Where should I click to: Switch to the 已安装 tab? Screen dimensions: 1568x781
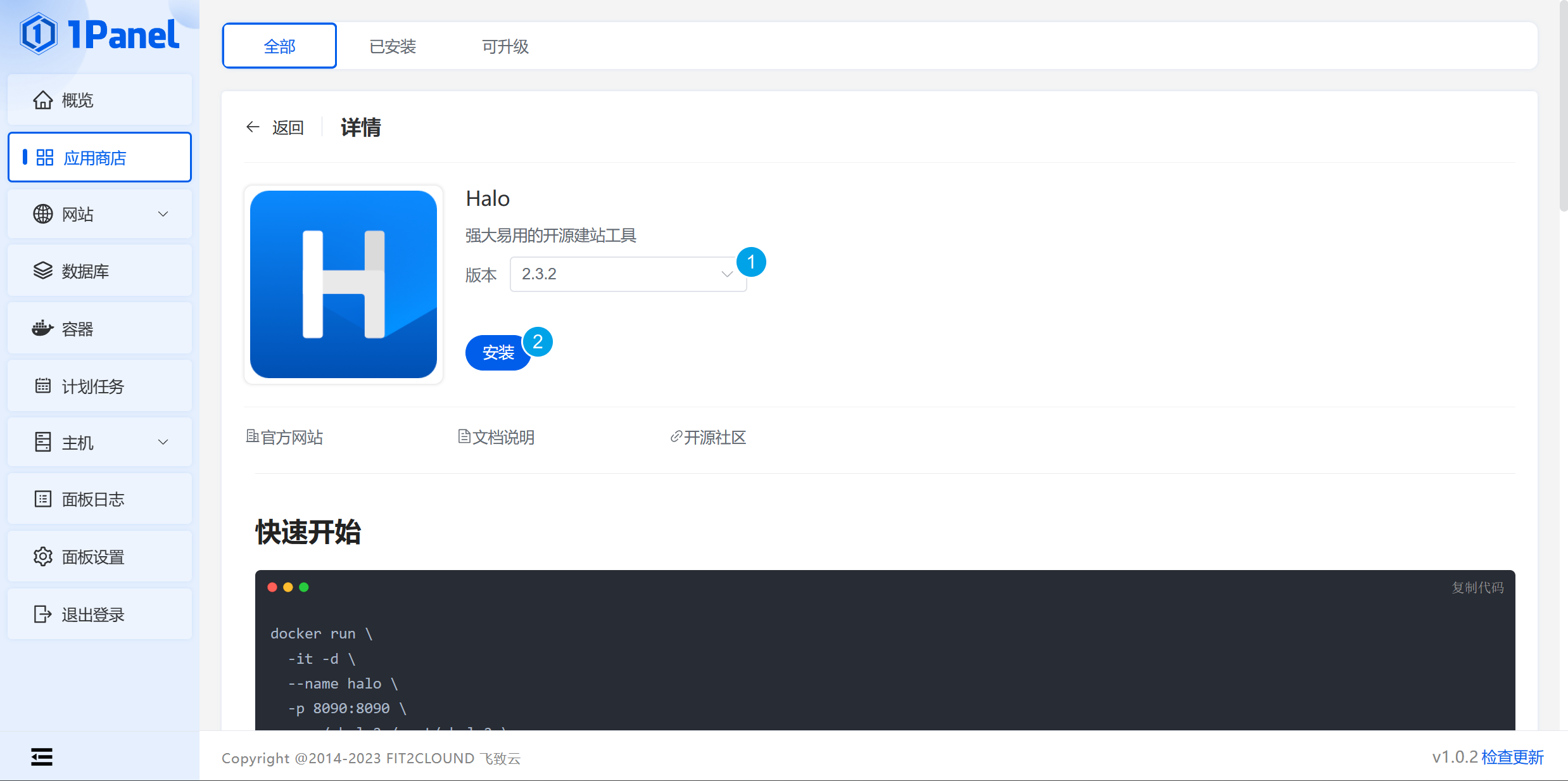pos(393,46)
